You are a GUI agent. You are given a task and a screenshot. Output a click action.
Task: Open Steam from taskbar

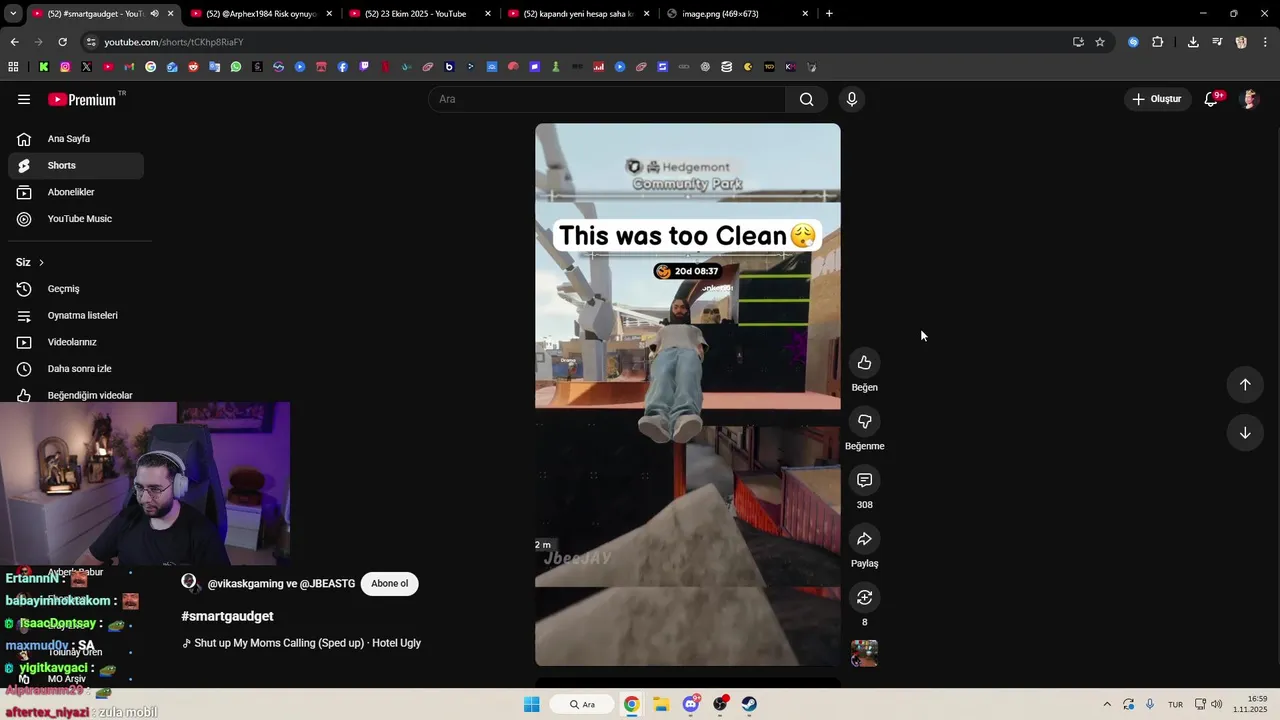click(749, 704)
